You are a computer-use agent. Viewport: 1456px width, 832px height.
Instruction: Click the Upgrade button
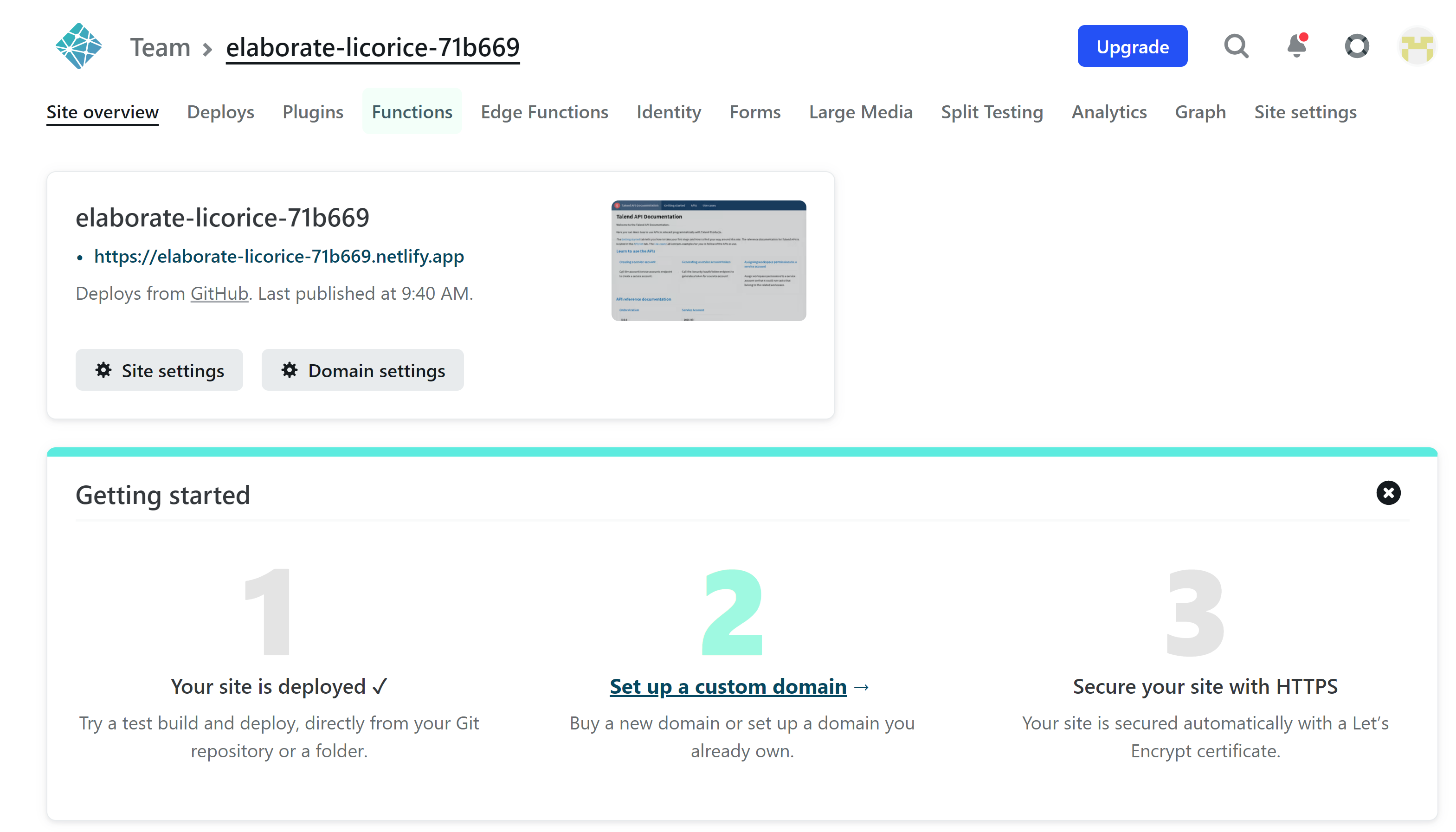coord(1132,46)
